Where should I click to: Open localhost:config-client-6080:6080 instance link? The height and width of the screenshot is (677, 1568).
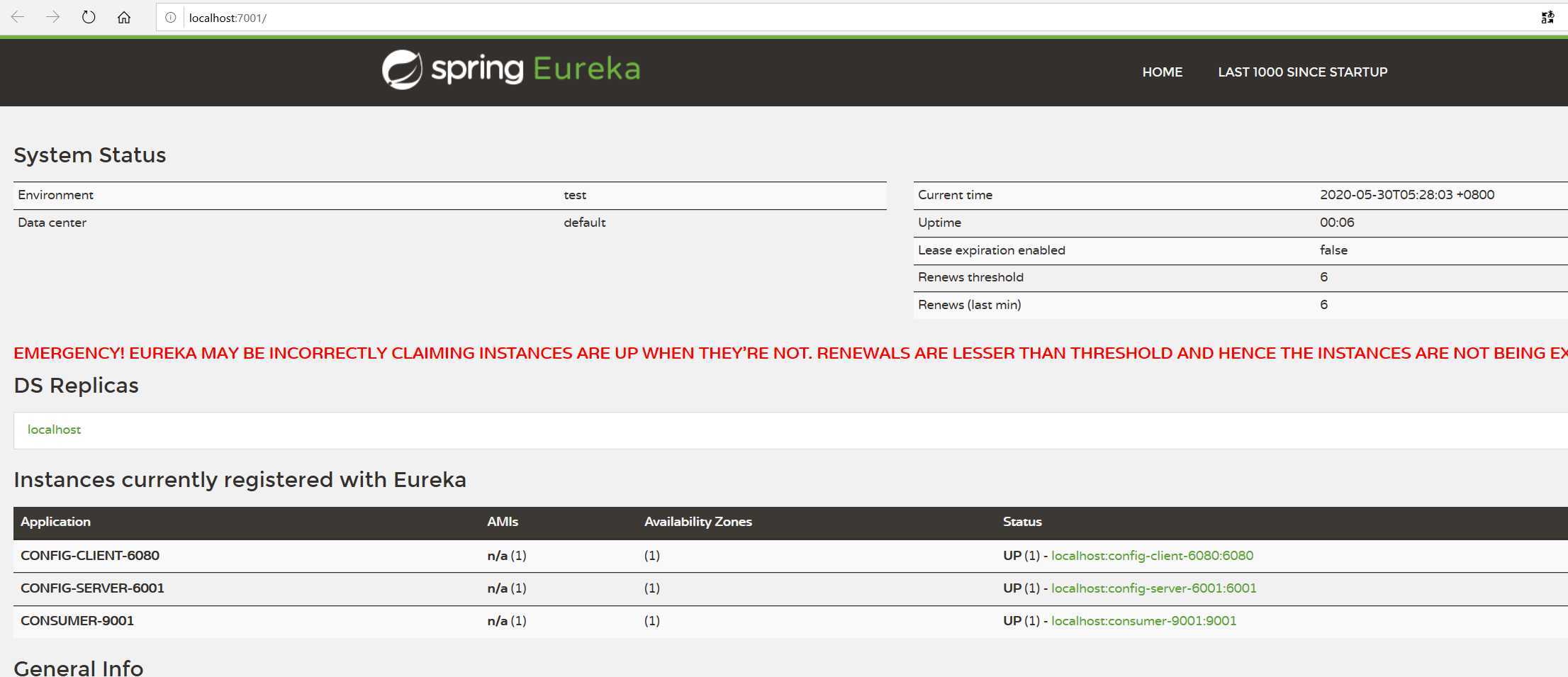[1153, 556]
